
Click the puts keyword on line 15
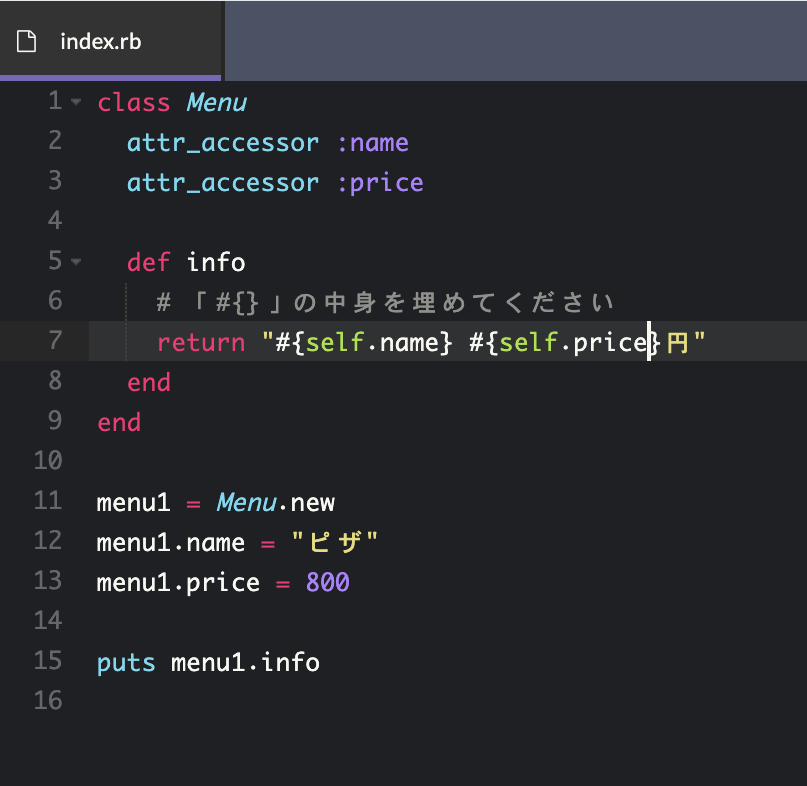[x=125, y=661]
